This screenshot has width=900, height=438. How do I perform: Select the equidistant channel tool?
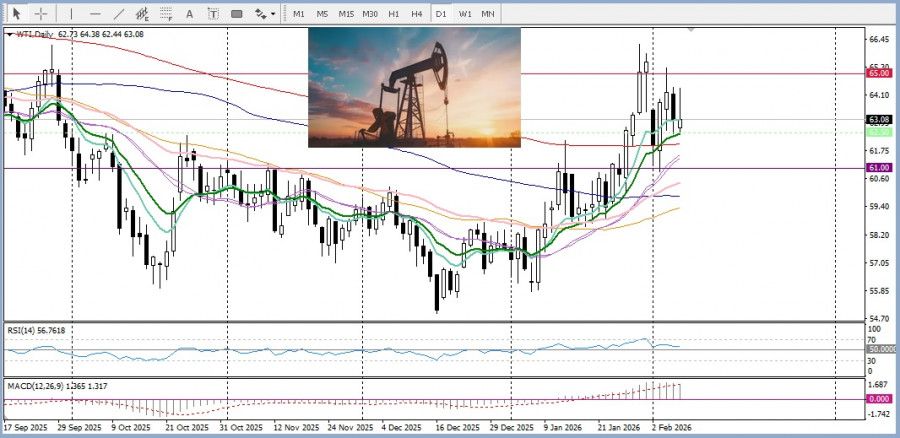[x=143, y=14]
